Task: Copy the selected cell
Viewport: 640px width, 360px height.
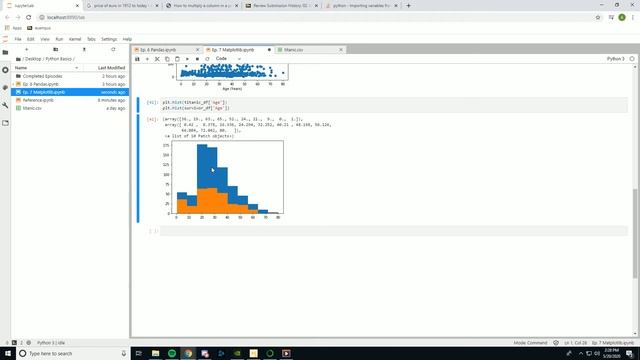Action: 167,59
